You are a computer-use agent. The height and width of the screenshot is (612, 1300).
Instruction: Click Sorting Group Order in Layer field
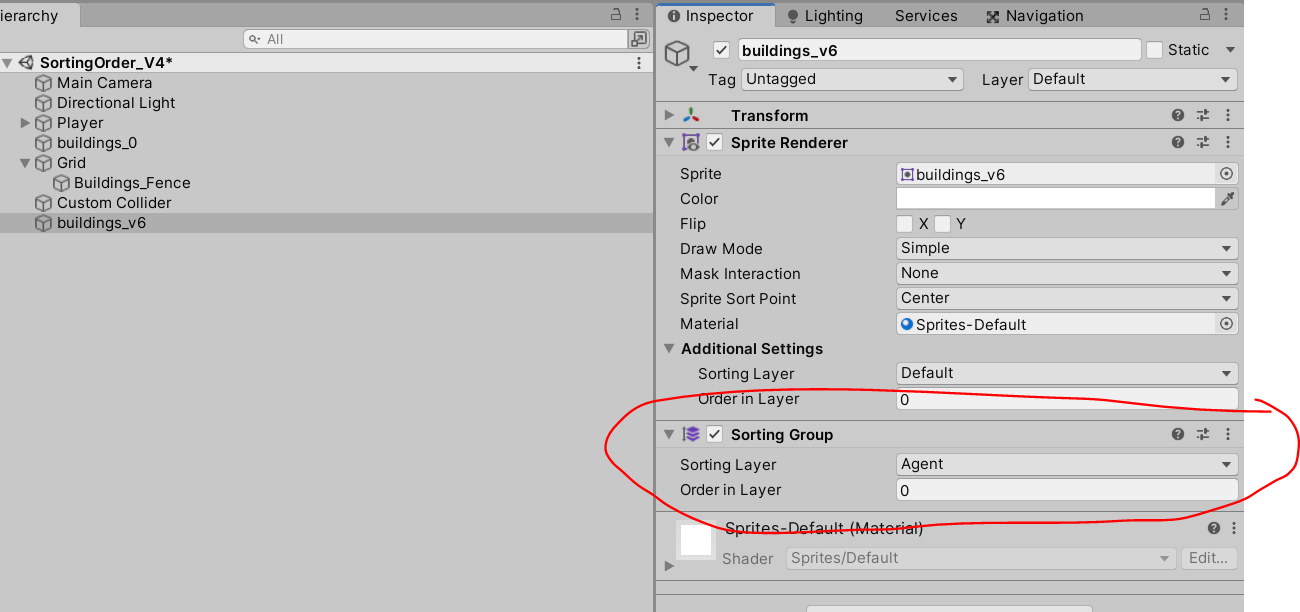point(1067,490)
